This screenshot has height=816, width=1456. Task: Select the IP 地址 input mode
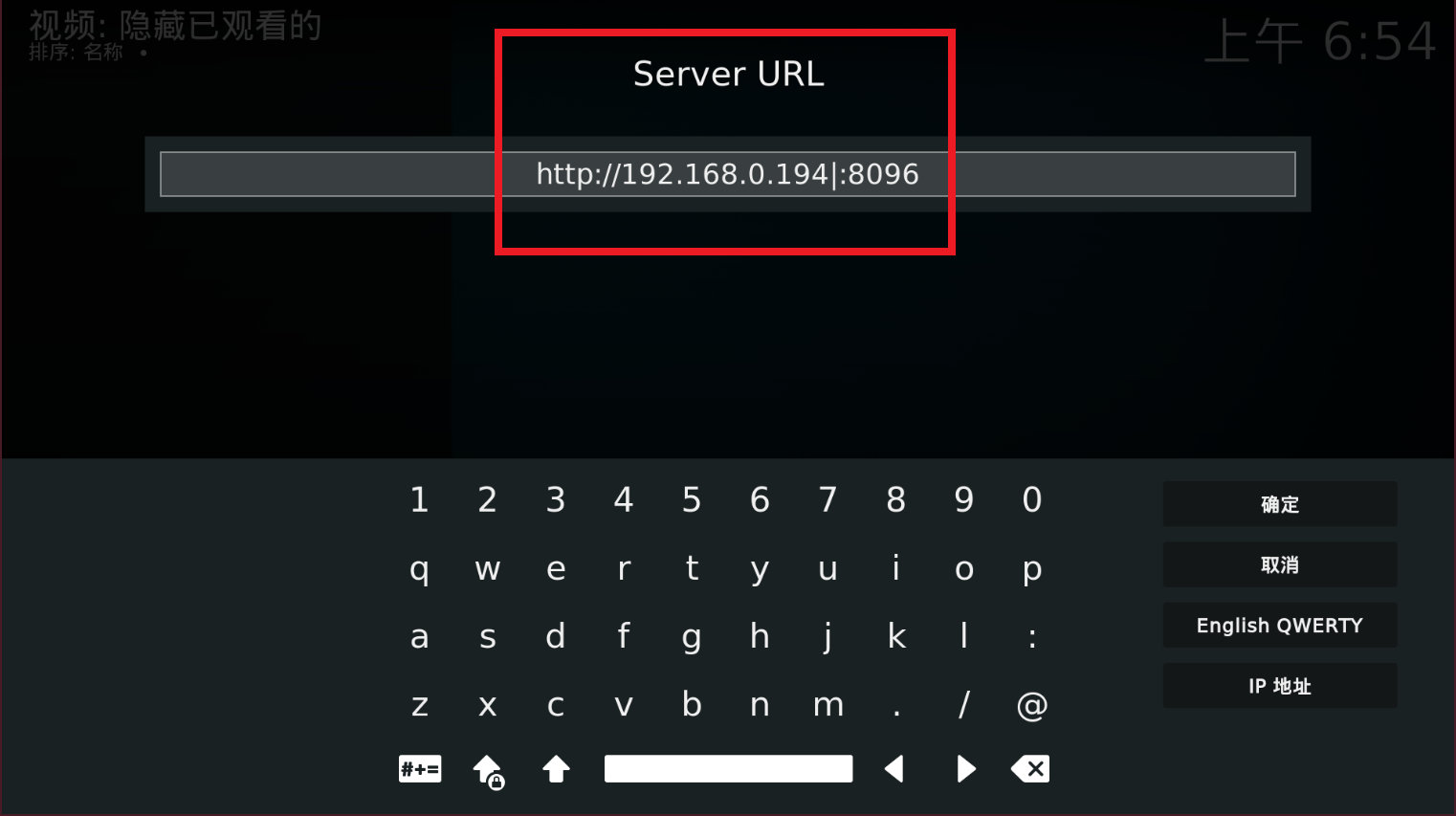pyautogui.click(x=1280, y=686)
